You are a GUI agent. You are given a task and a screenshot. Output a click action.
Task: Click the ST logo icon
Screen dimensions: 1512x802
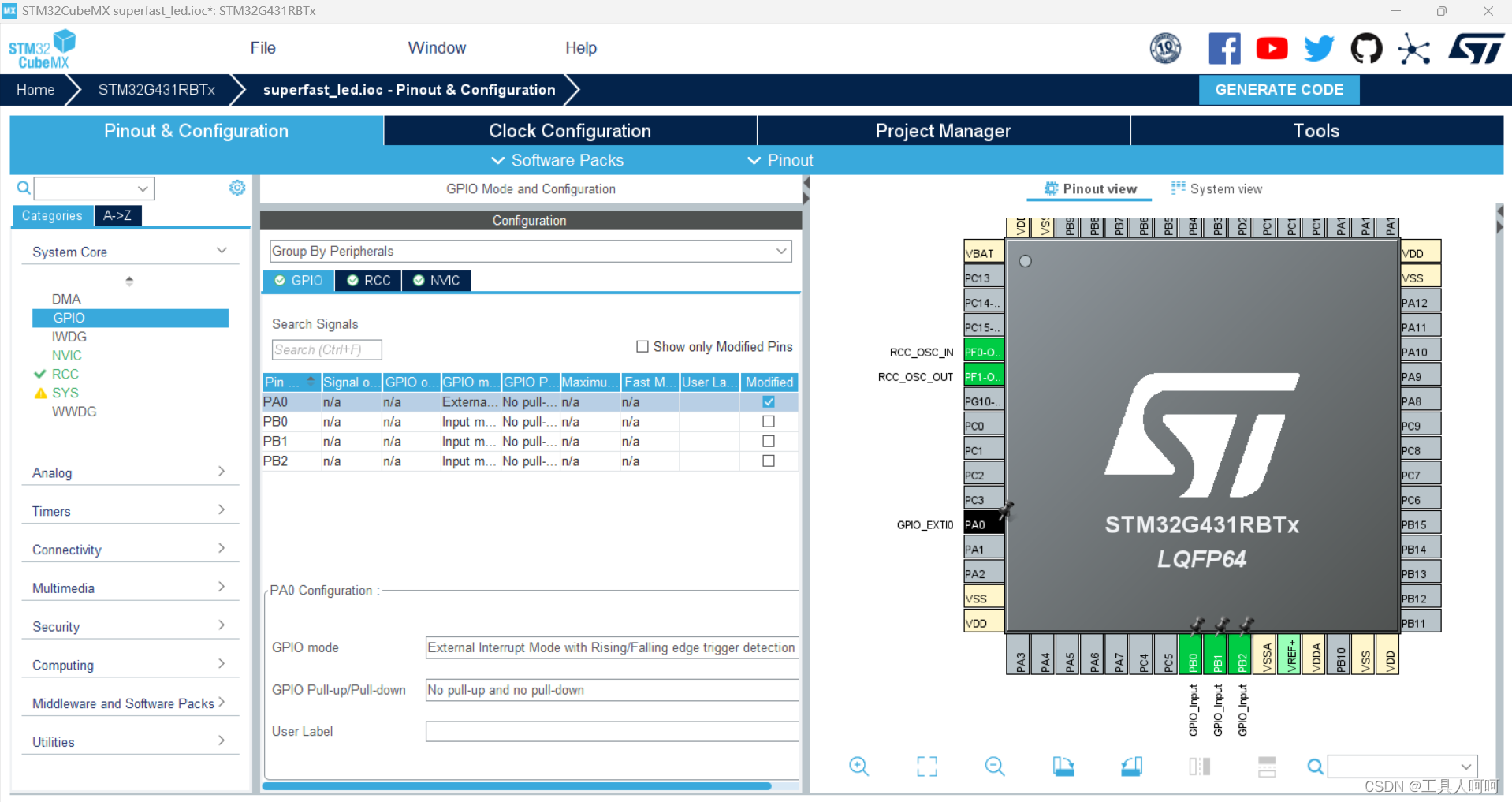(x=1477, y=49)
